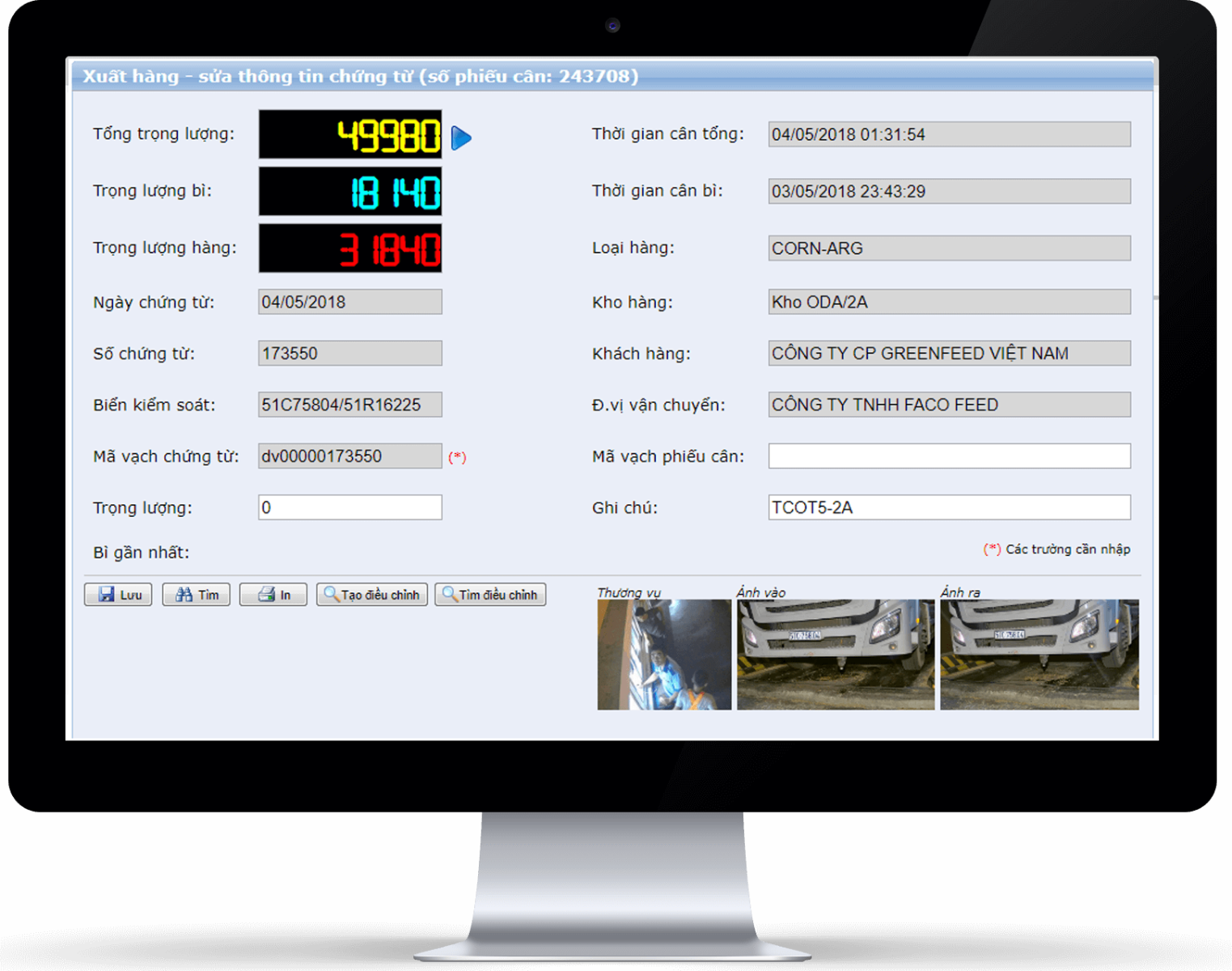The image size is (1232, 971).
Task: Click the Khách hàng customer field
Action: point(949,354)
